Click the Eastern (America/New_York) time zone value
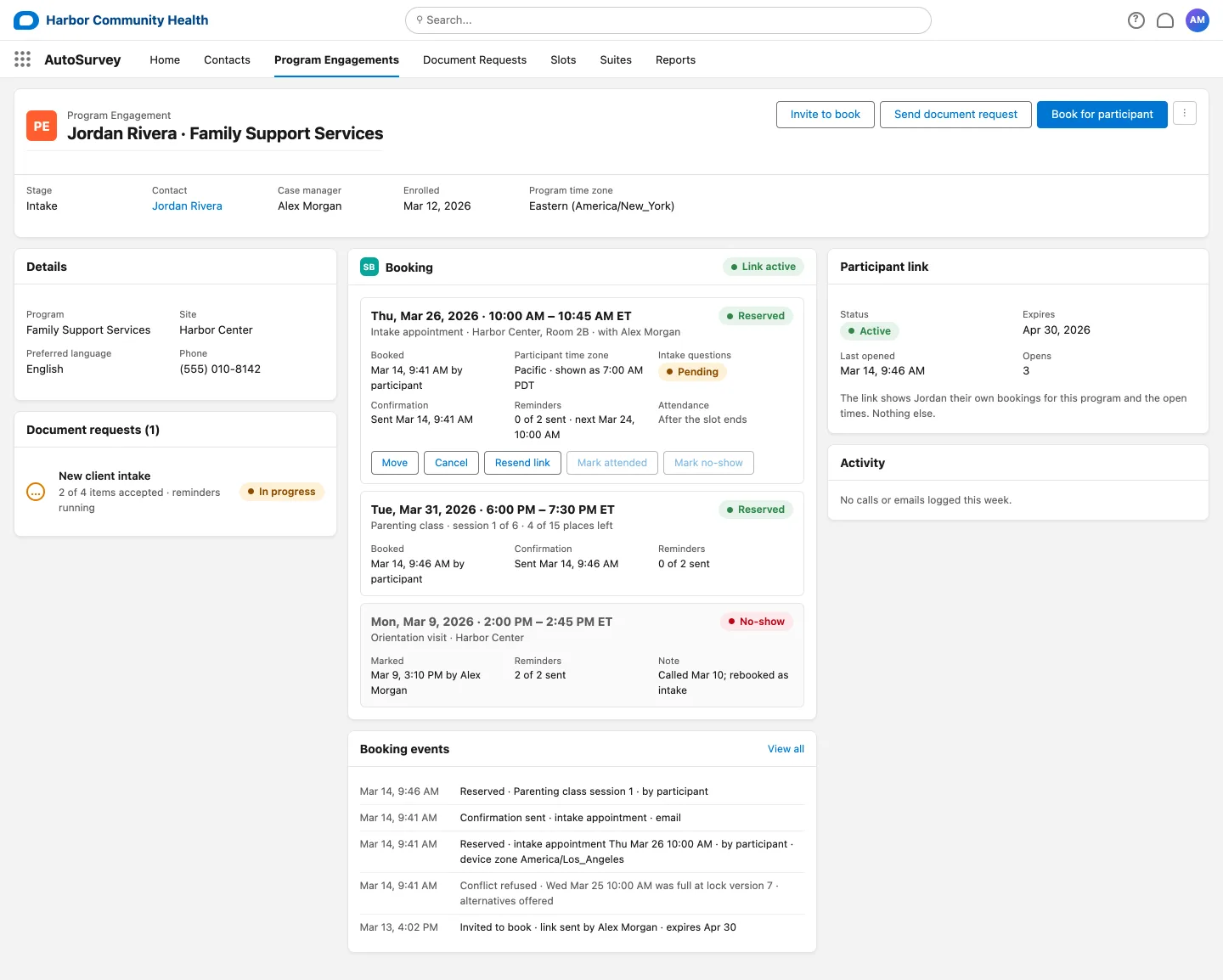This screenshot has width=1223, height=980. (x=601, y=206)
